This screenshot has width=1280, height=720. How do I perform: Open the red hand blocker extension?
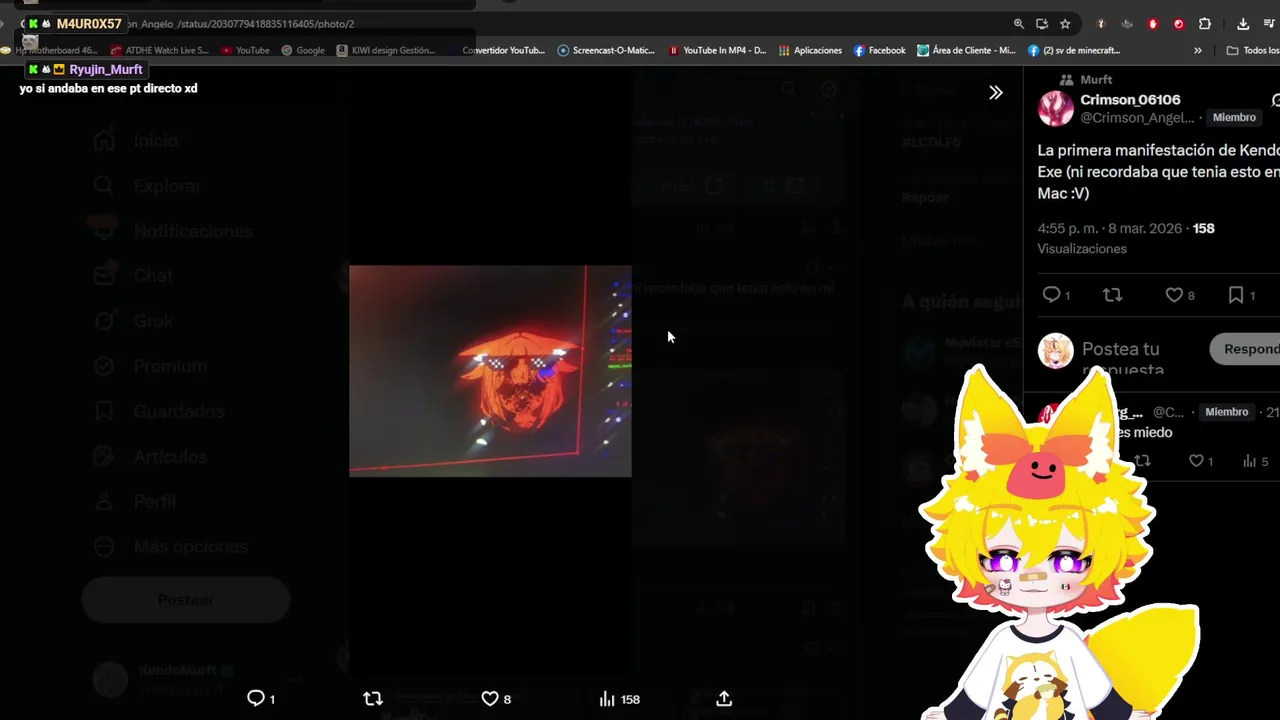click(1153, 24)
